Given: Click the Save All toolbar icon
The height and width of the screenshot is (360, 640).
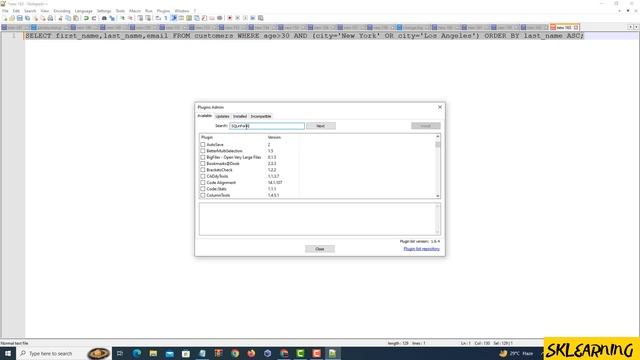Looking at the screenshot, I should tap(27, 18).
